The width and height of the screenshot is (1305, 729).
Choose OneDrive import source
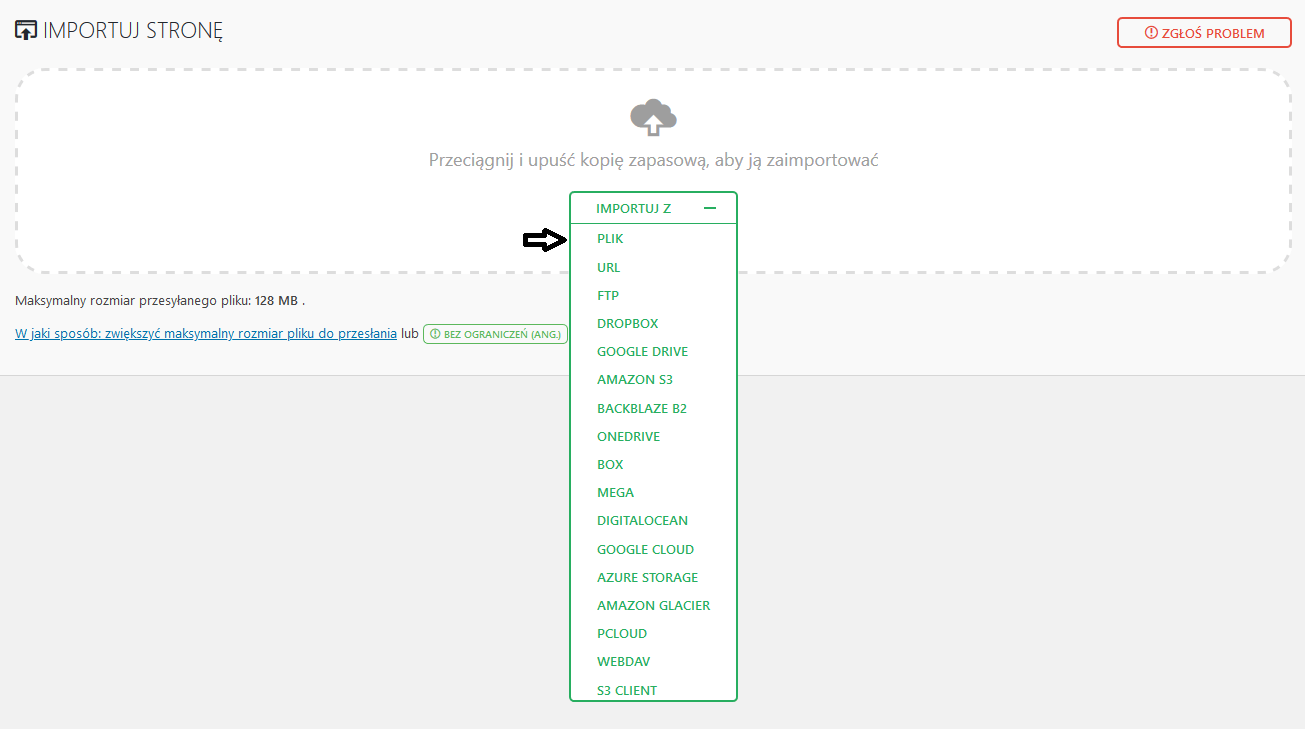(628, 437)
